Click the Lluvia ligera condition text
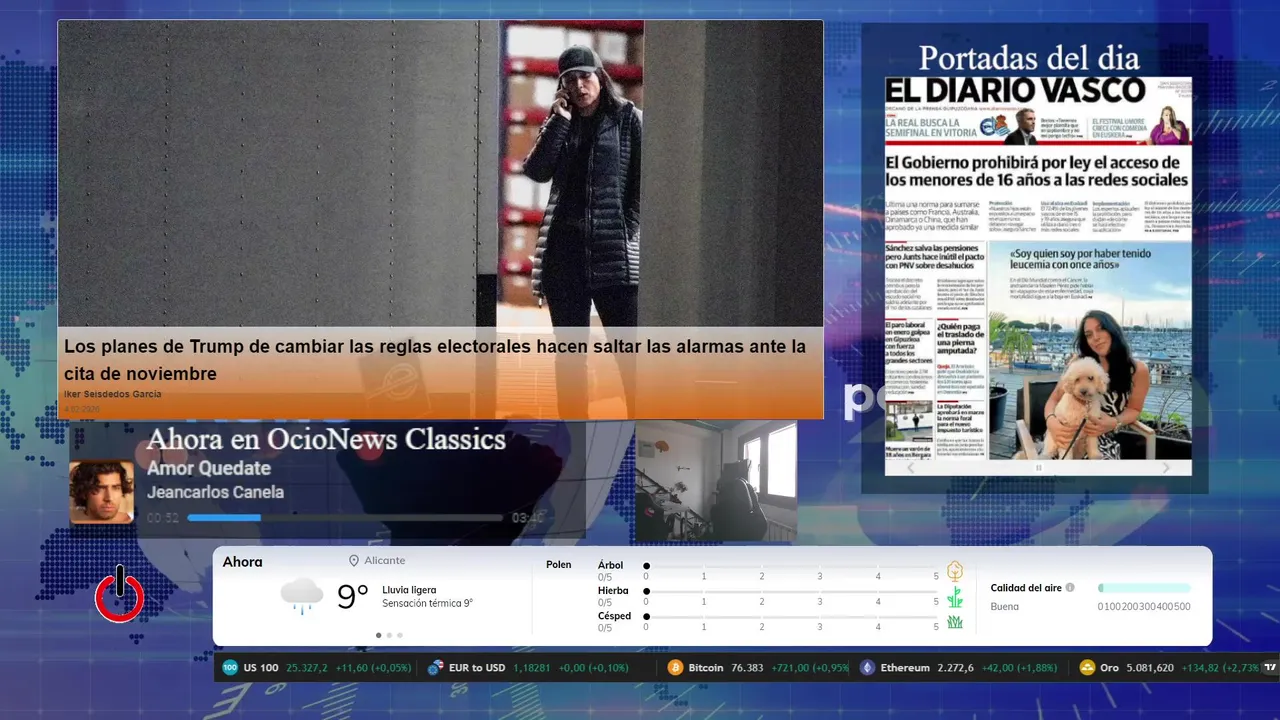 pos(409,590)
